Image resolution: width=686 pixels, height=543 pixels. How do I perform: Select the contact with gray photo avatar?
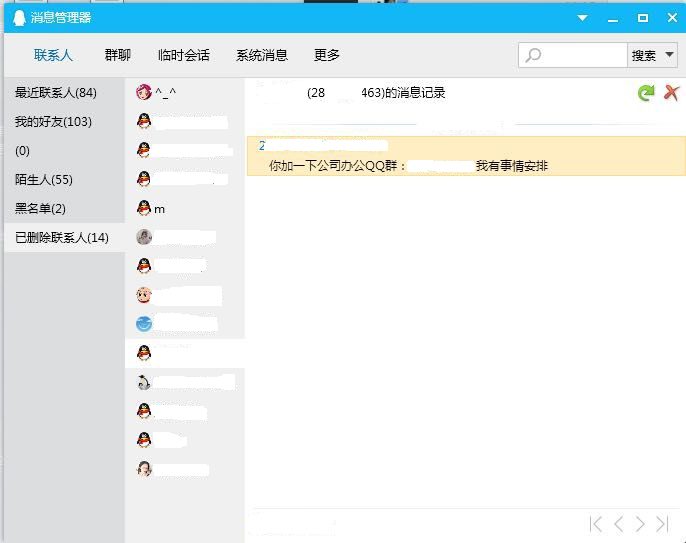pyautogui.click(x=185, y=237)
